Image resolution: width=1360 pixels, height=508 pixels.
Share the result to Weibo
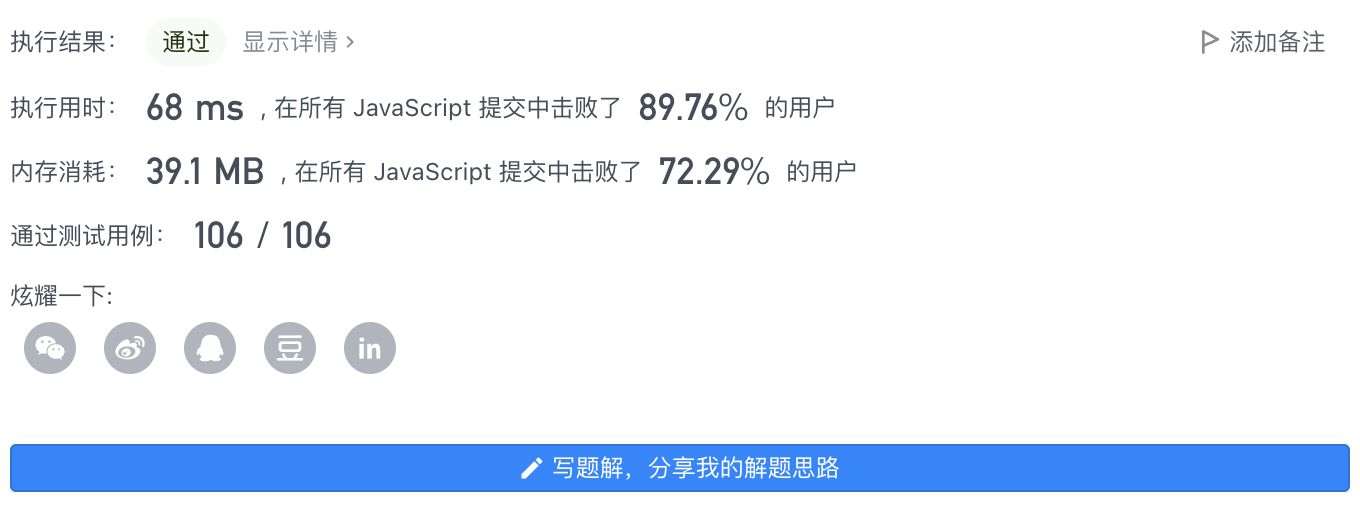click(x=130, y=348)
